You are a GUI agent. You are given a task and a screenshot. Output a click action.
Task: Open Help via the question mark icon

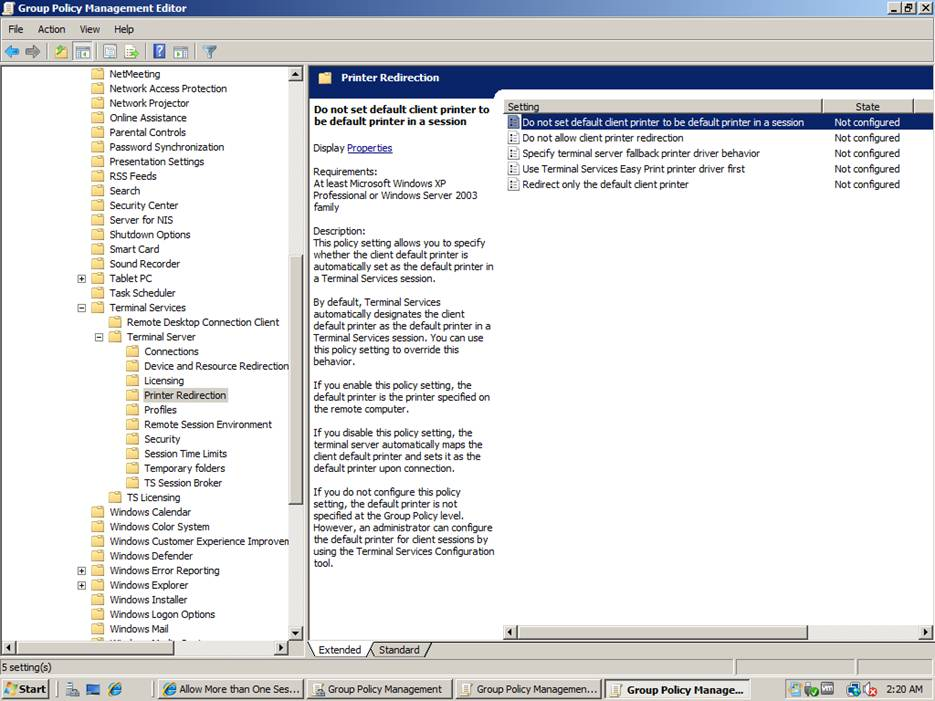coord(159,51)
